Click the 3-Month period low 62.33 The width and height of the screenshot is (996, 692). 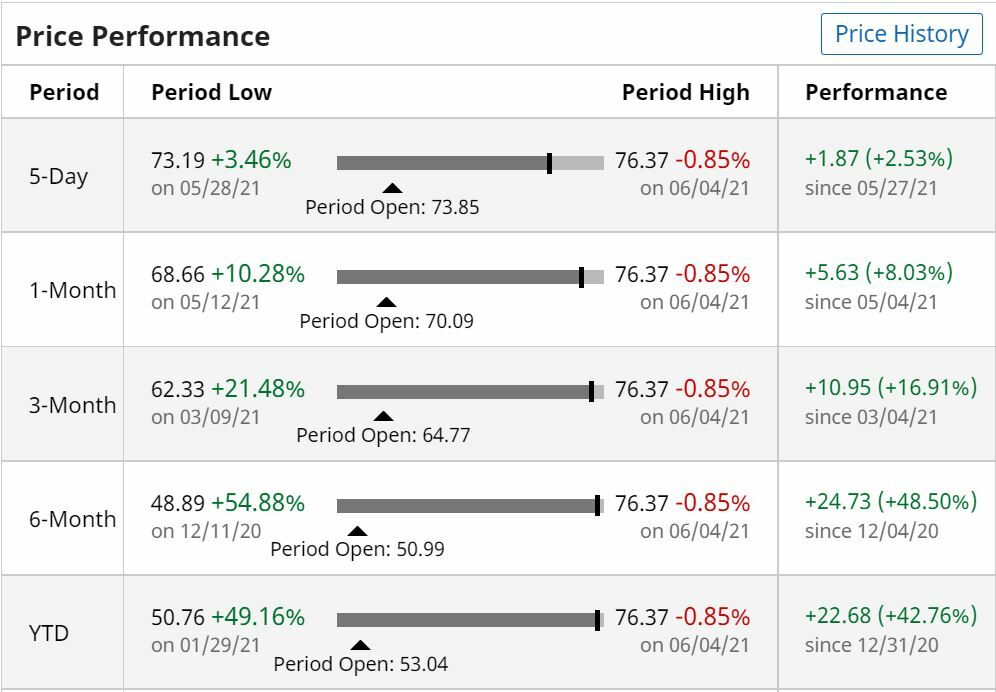tap(178, 389)
